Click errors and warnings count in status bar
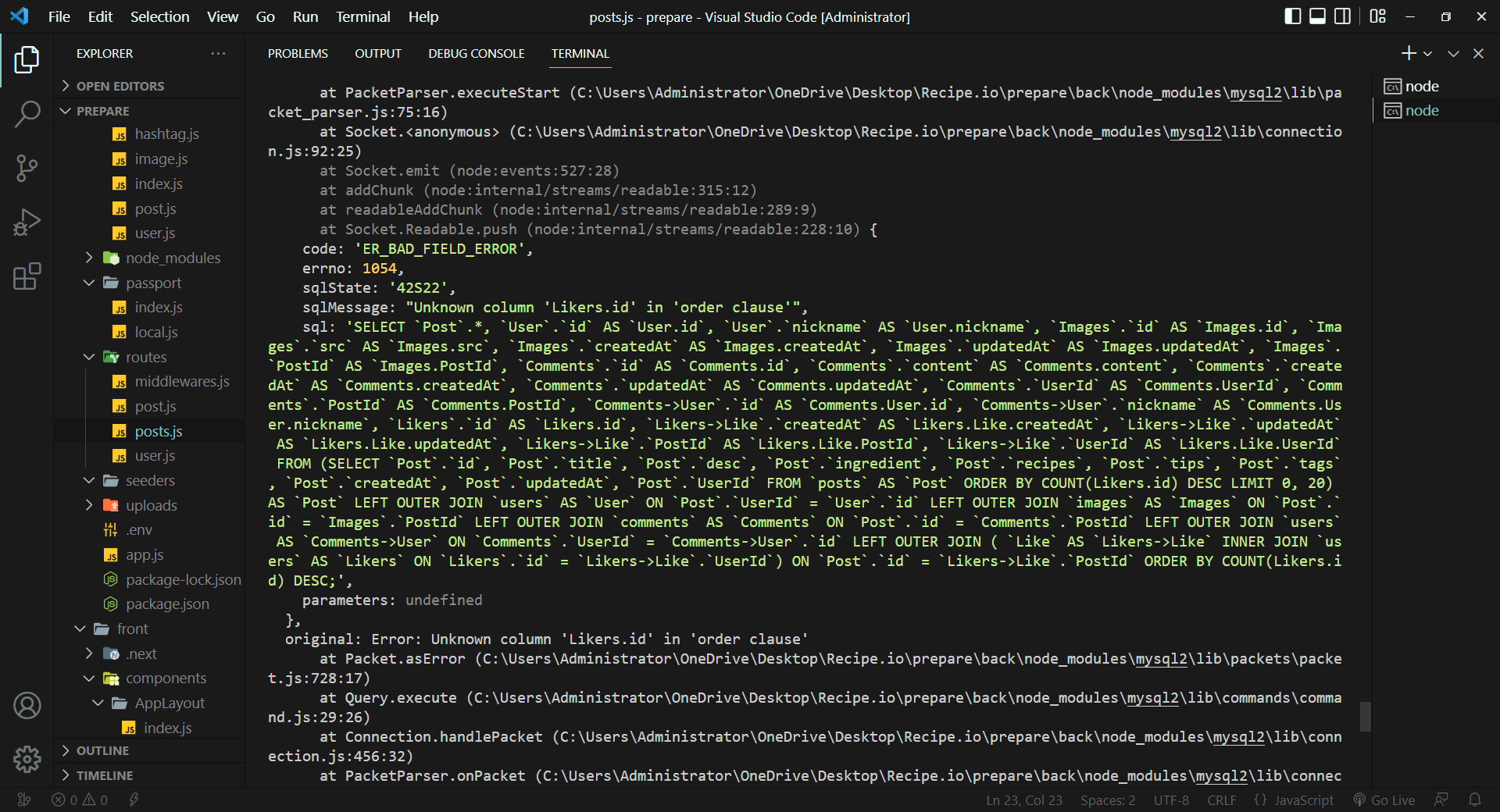1500x812 pixels. click(x=80, y=800)
